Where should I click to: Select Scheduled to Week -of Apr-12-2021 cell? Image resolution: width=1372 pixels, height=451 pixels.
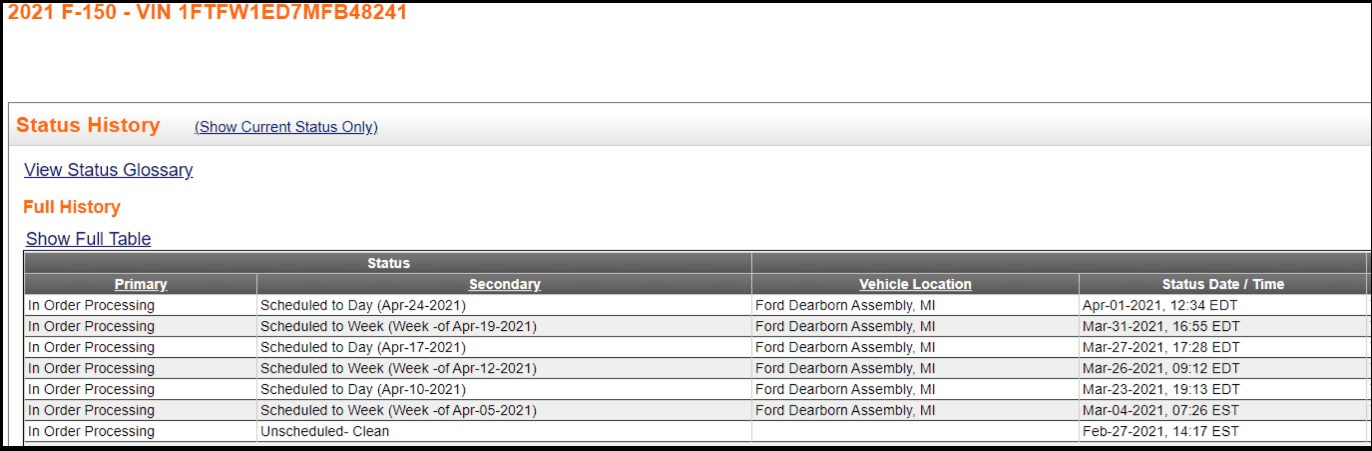click(504, 368)
